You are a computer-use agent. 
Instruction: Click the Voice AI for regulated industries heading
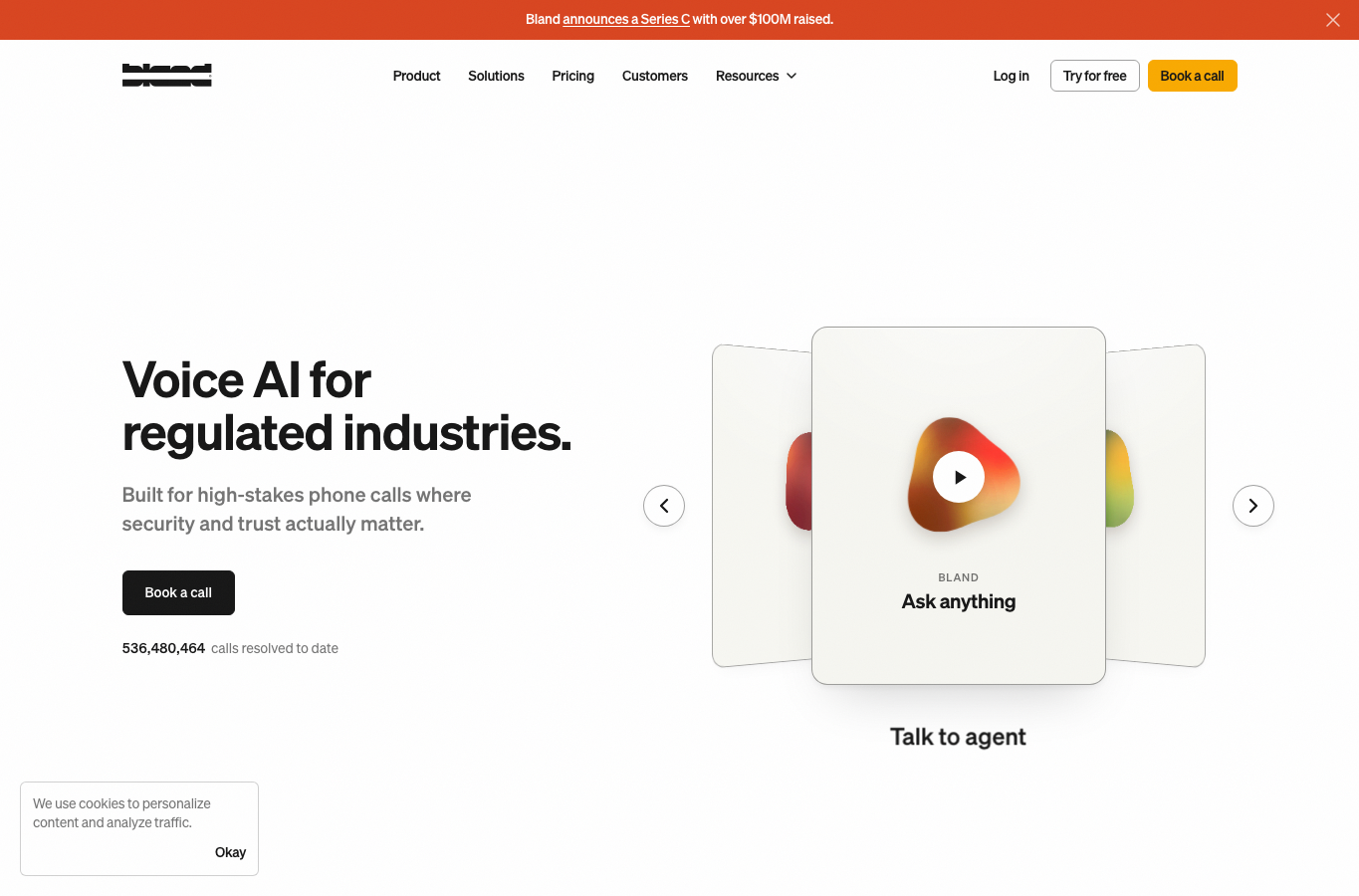click(346, 406)
